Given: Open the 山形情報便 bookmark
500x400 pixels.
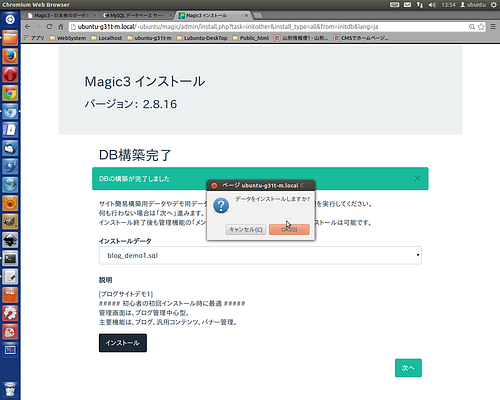Looking at the screenshot, I should 301,38.
